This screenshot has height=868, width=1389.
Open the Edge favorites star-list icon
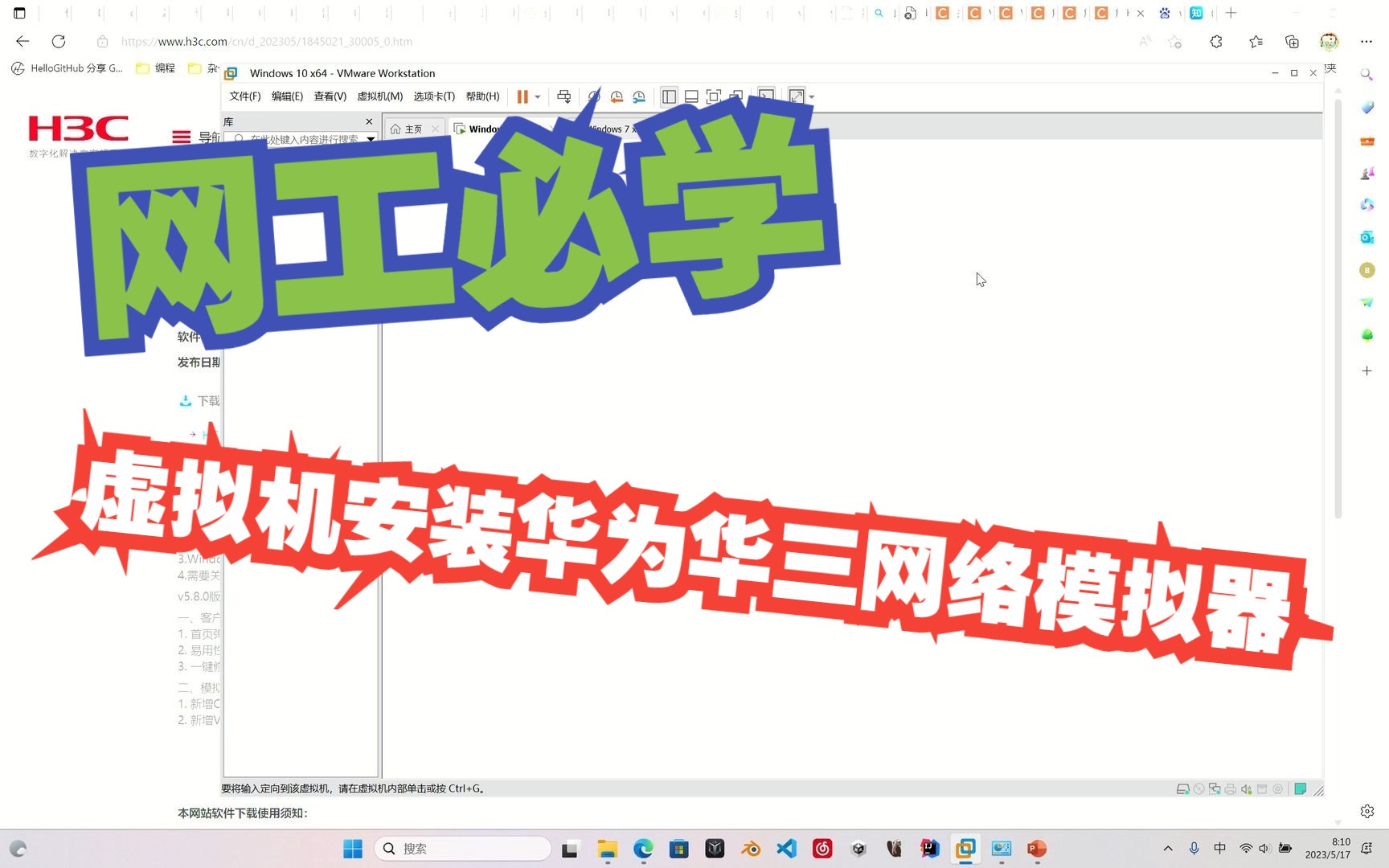(1256, 42)
